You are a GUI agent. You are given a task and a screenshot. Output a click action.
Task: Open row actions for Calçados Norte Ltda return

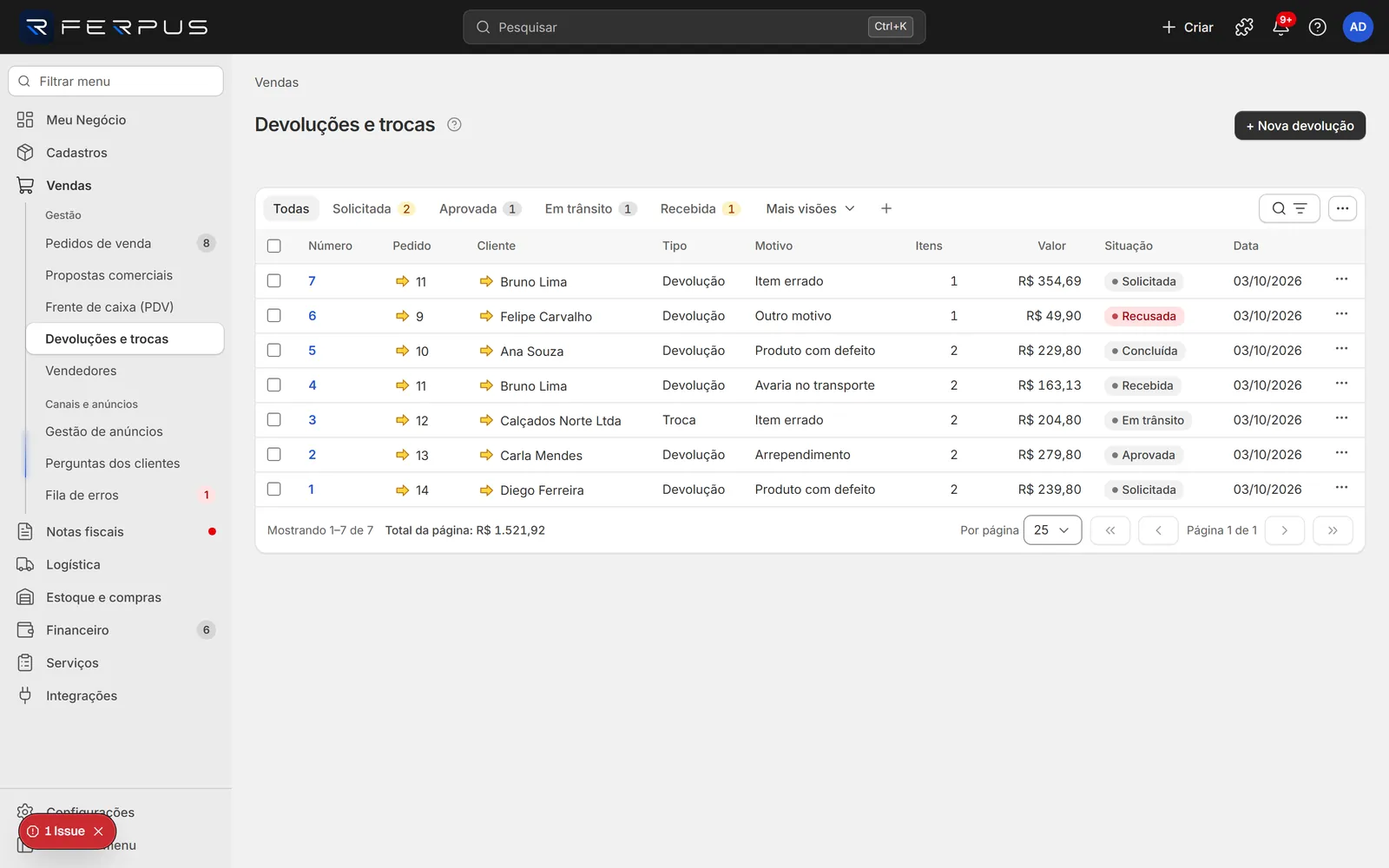click(1341, 418)
